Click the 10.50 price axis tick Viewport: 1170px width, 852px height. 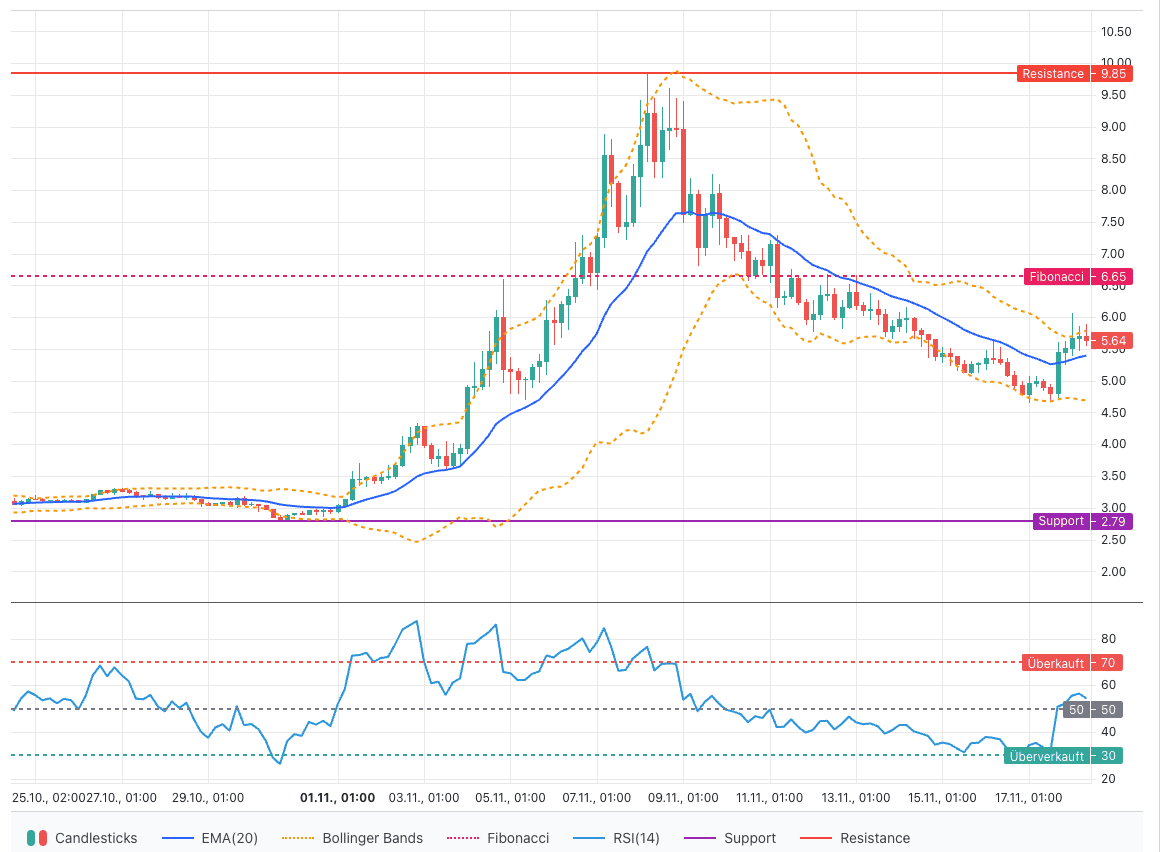tap(1115, 31)
